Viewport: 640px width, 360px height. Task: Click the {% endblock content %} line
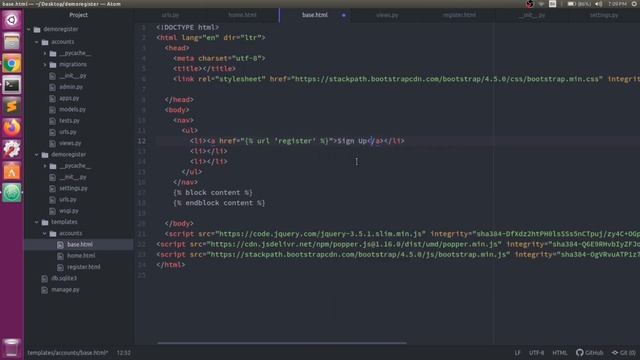pyautogui.click(x=219, y=203)
